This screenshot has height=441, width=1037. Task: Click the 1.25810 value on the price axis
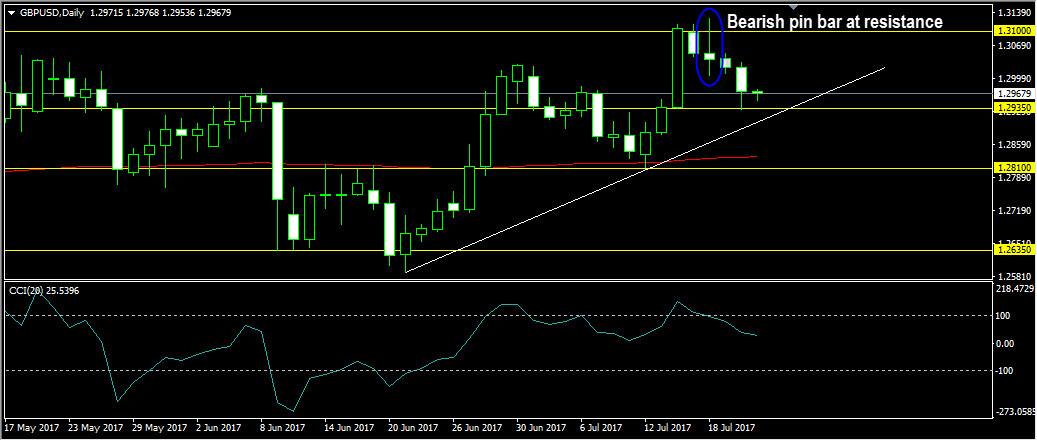[x=1015, y=276]
